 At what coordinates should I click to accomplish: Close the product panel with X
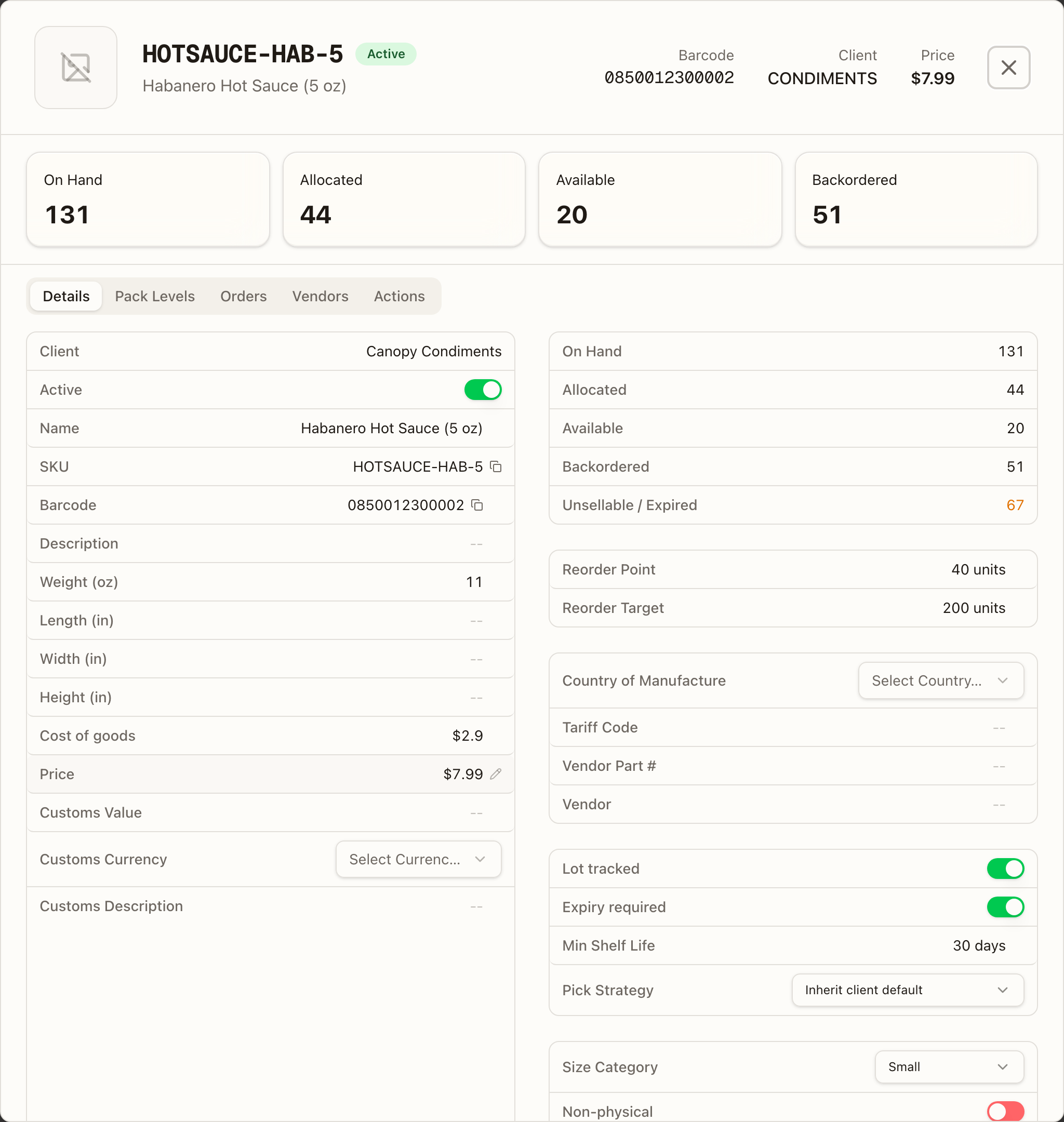click(1008, 68)
